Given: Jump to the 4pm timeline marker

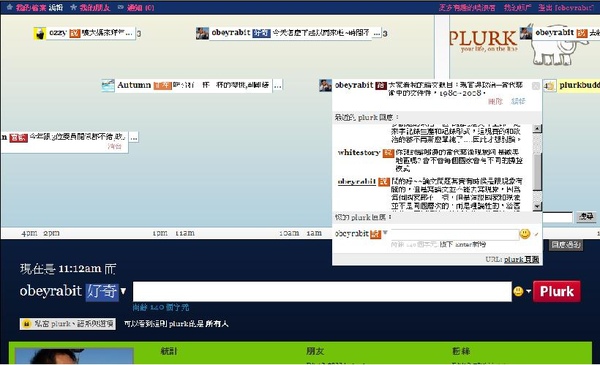Looking at the screenshot, I should click(29, 233).
